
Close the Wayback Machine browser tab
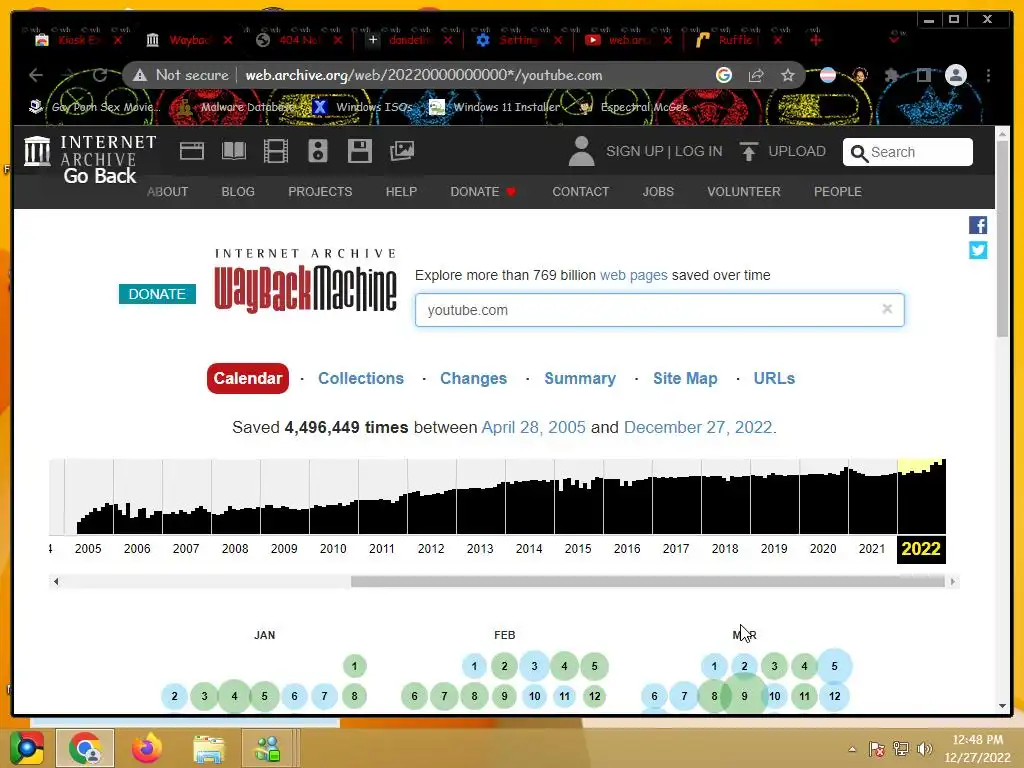pos(227,40)
